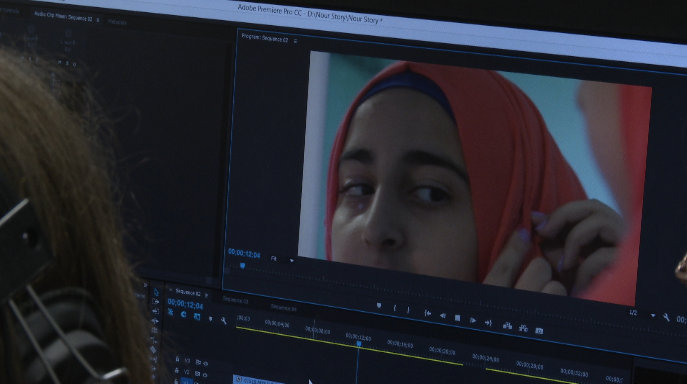Stop playback with the stop button
687x384 pixels.
(x=457, y=318)
